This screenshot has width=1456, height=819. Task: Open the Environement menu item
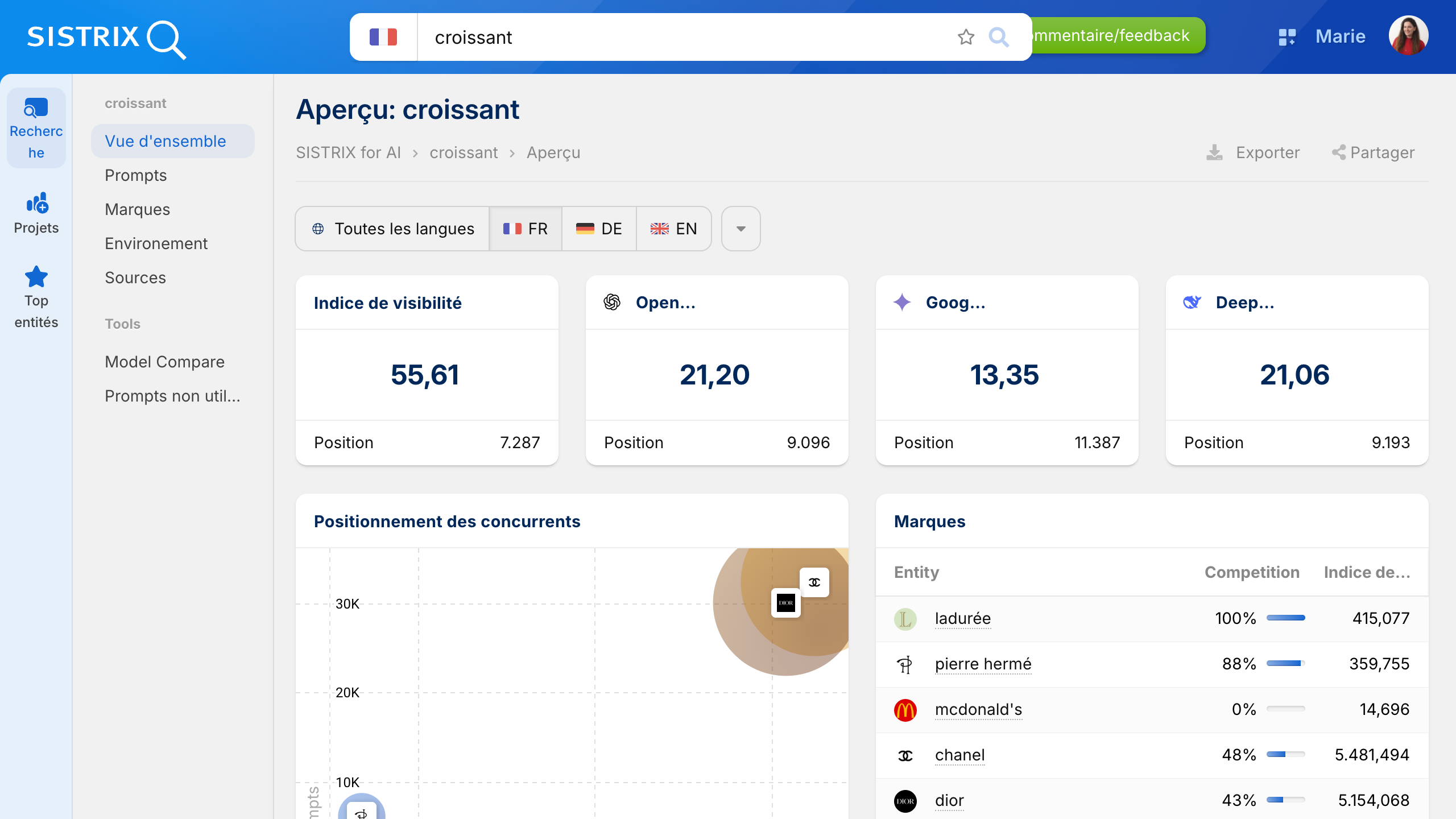tap(156, 243)
